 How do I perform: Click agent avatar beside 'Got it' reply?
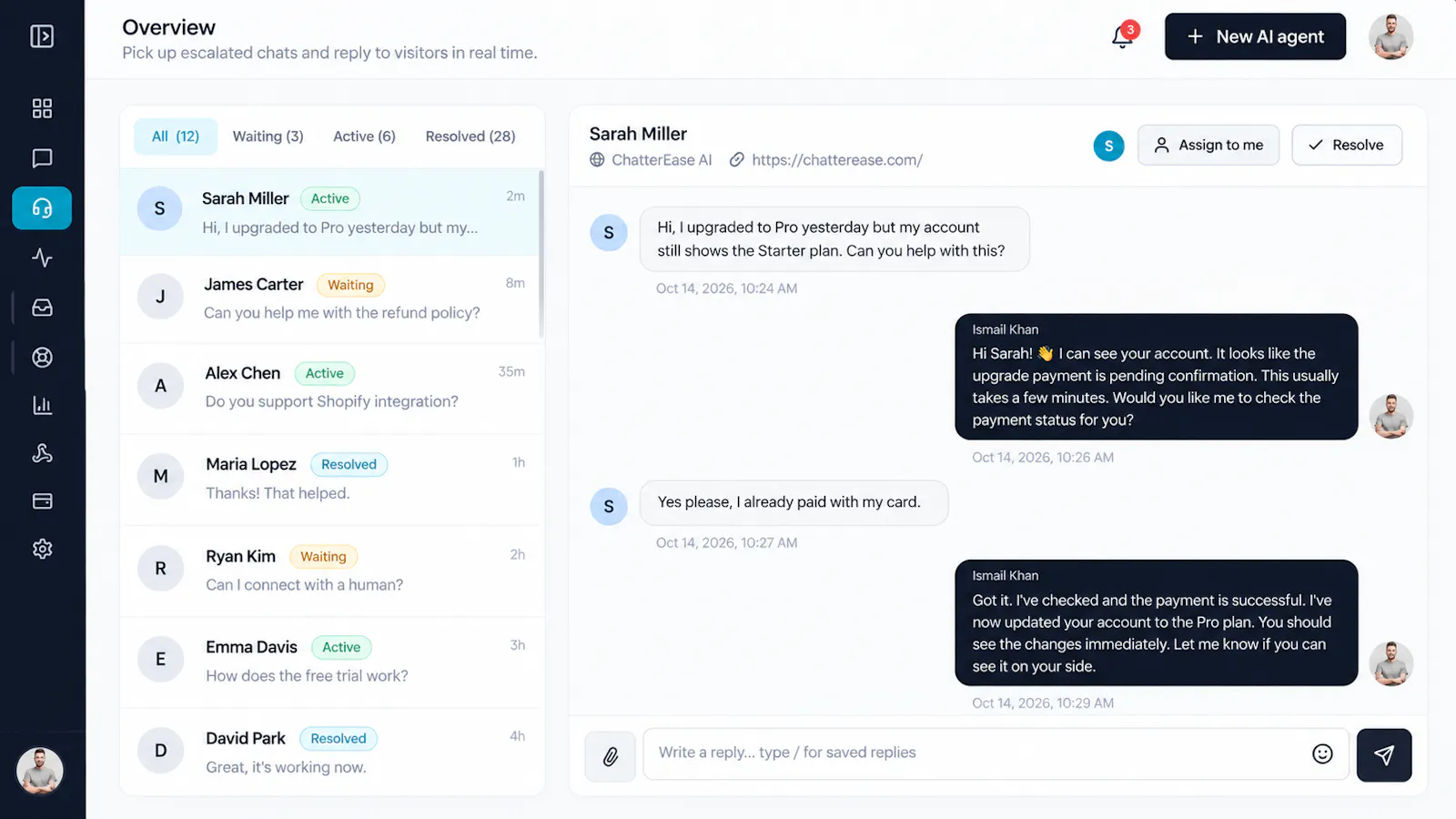tap(1391, 663)
